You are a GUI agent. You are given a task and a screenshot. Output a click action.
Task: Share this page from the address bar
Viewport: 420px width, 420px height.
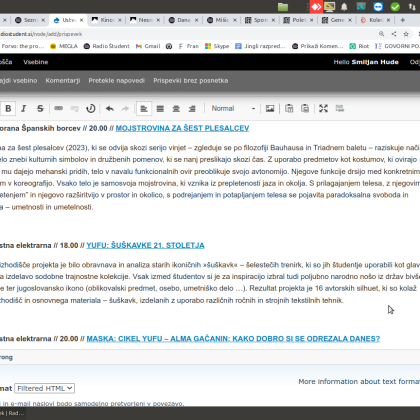[394, 34]
